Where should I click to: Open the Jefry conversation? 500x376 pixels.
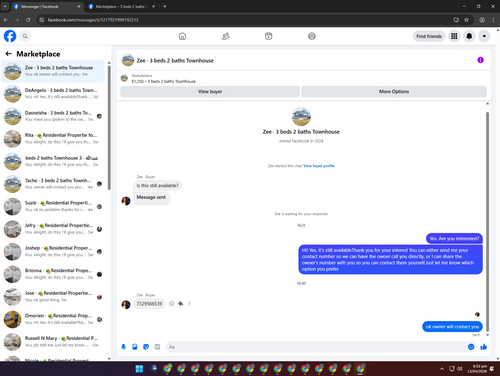coord(53,229)
